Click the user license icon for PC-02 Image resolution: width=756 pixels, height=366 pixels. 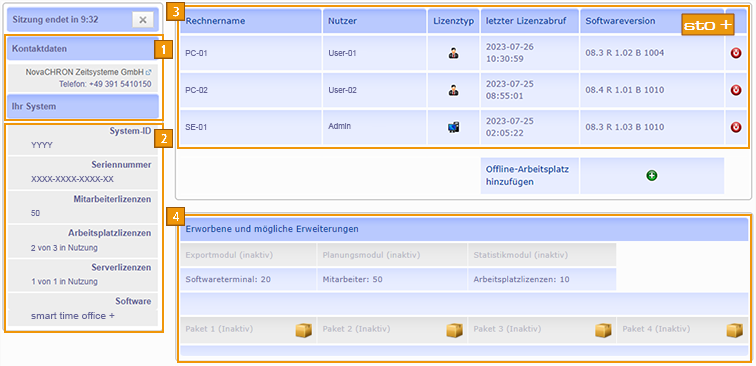(x=453, y=90)
